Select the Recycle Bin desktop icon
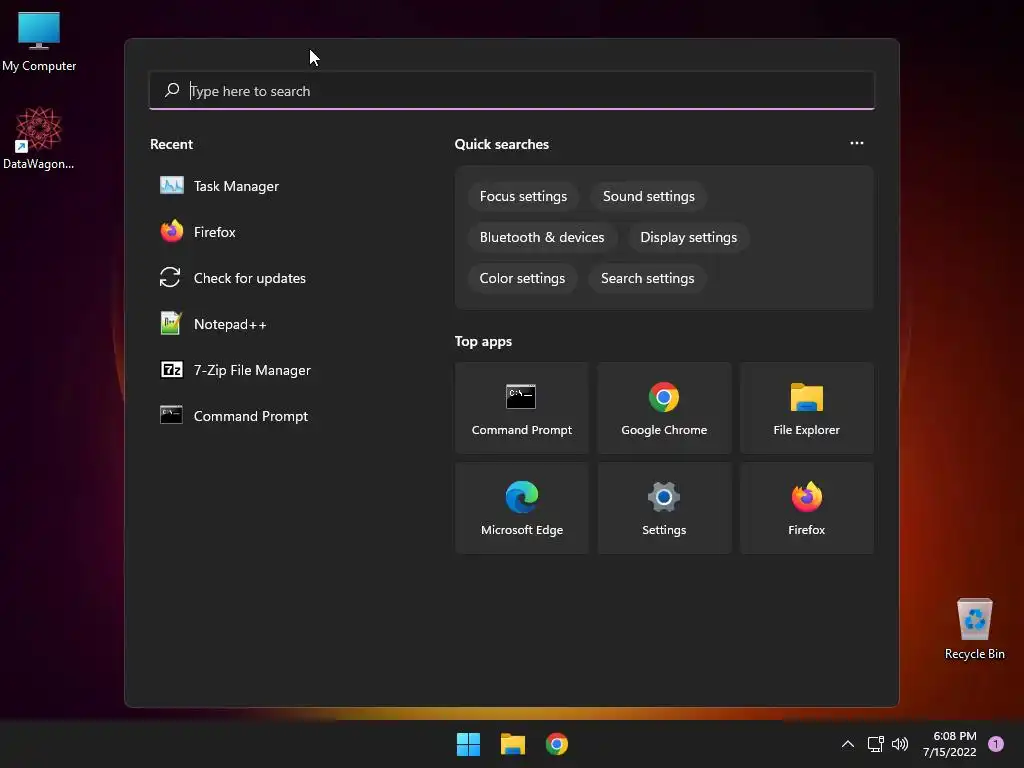This screenshot has width=1024, height=768. (x=974, y=630)
